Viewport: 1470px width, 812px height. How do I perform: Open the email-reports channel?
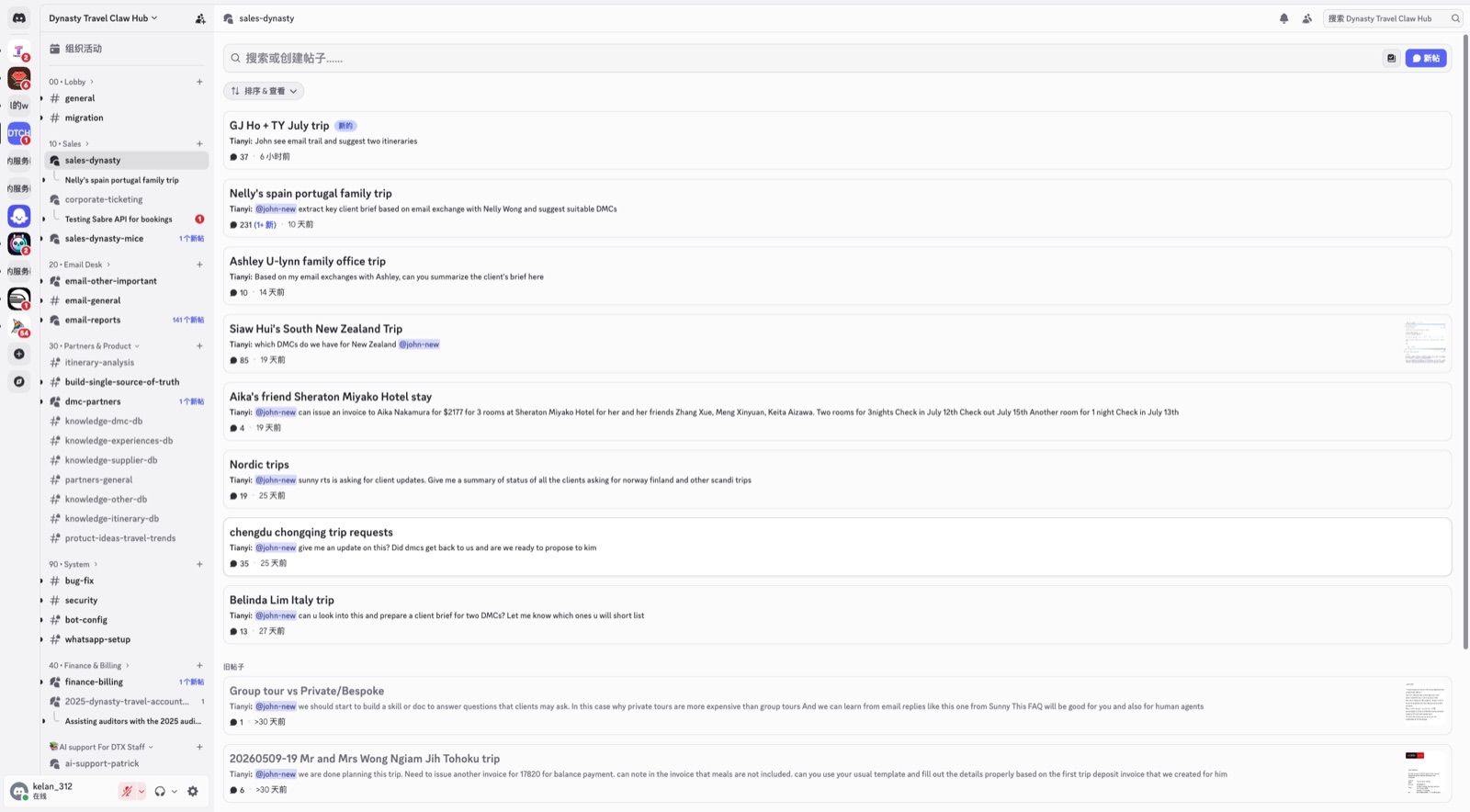[126, 320]
